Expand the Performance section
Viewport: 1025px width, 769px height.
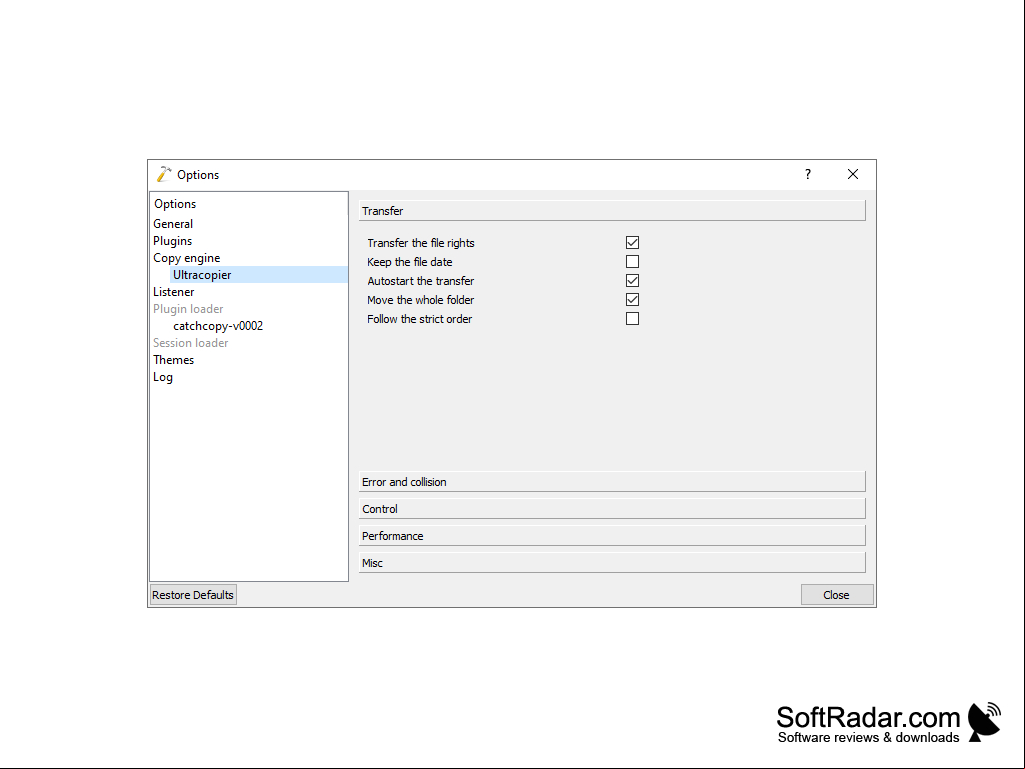[x=612, y=536]
